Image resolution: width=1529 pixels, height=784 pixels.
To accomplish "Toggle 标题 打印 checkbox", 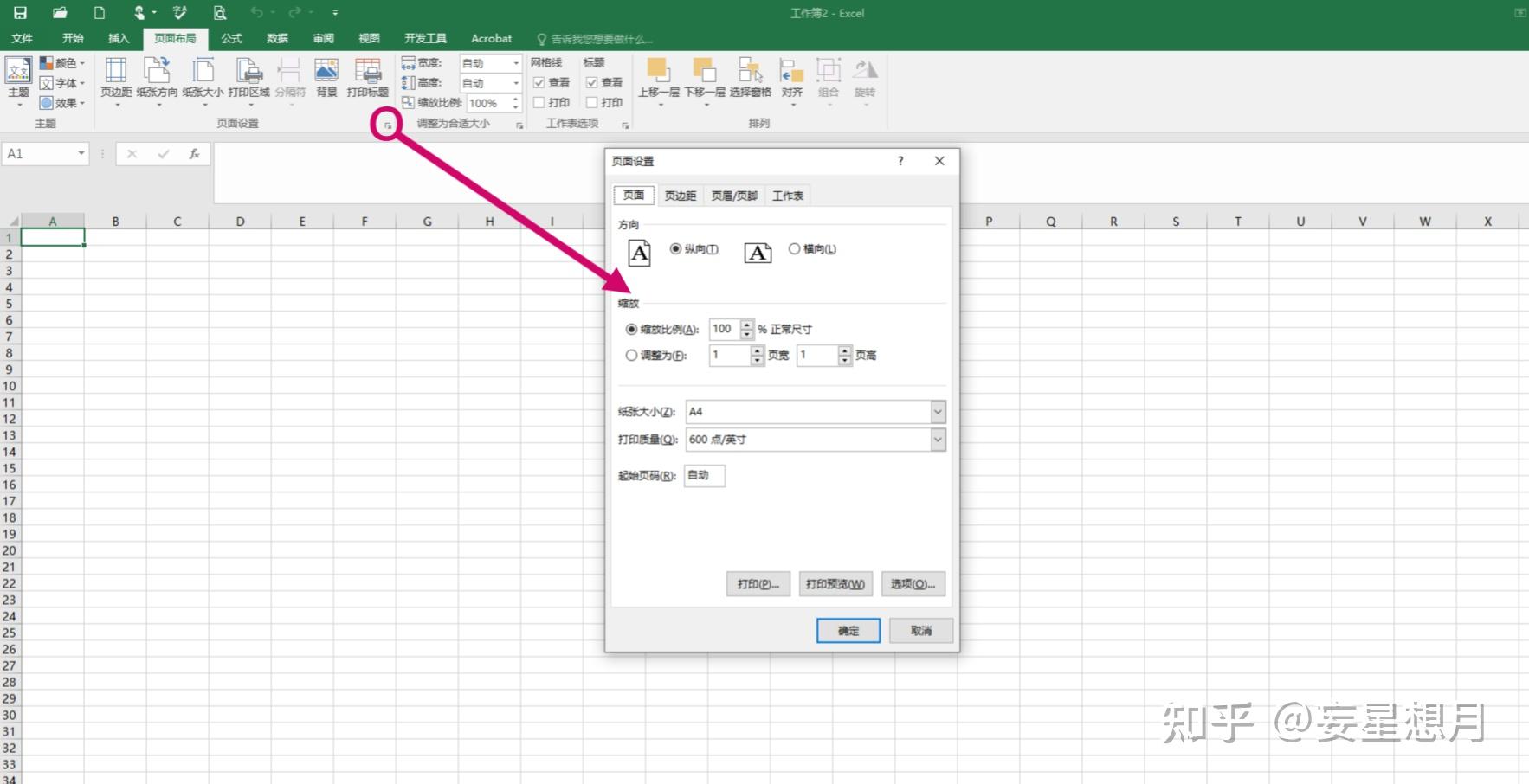I will pos(591,103).
